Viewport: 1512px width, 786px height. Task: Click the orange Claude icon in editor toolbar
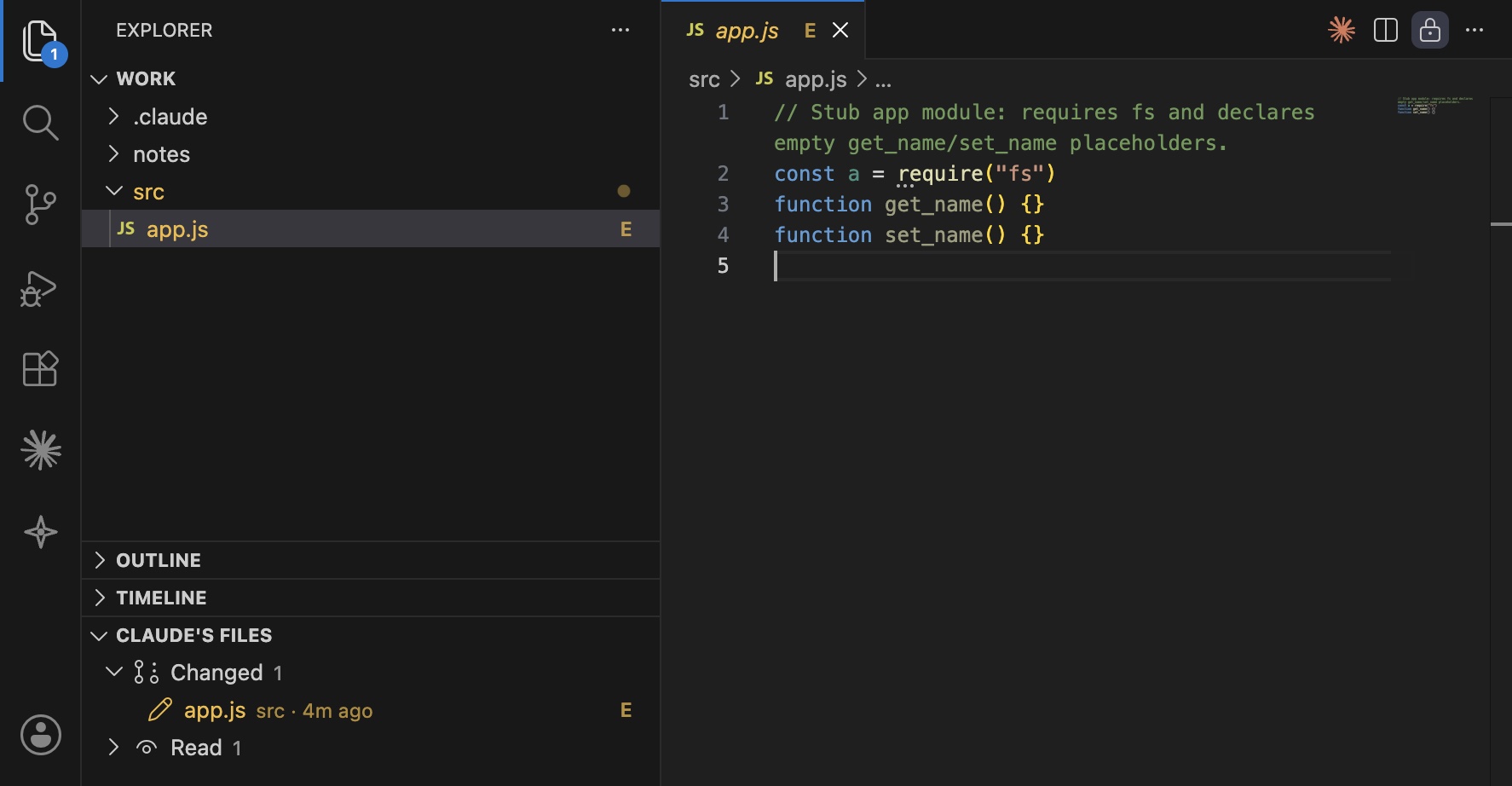(x=1342, y=31)
